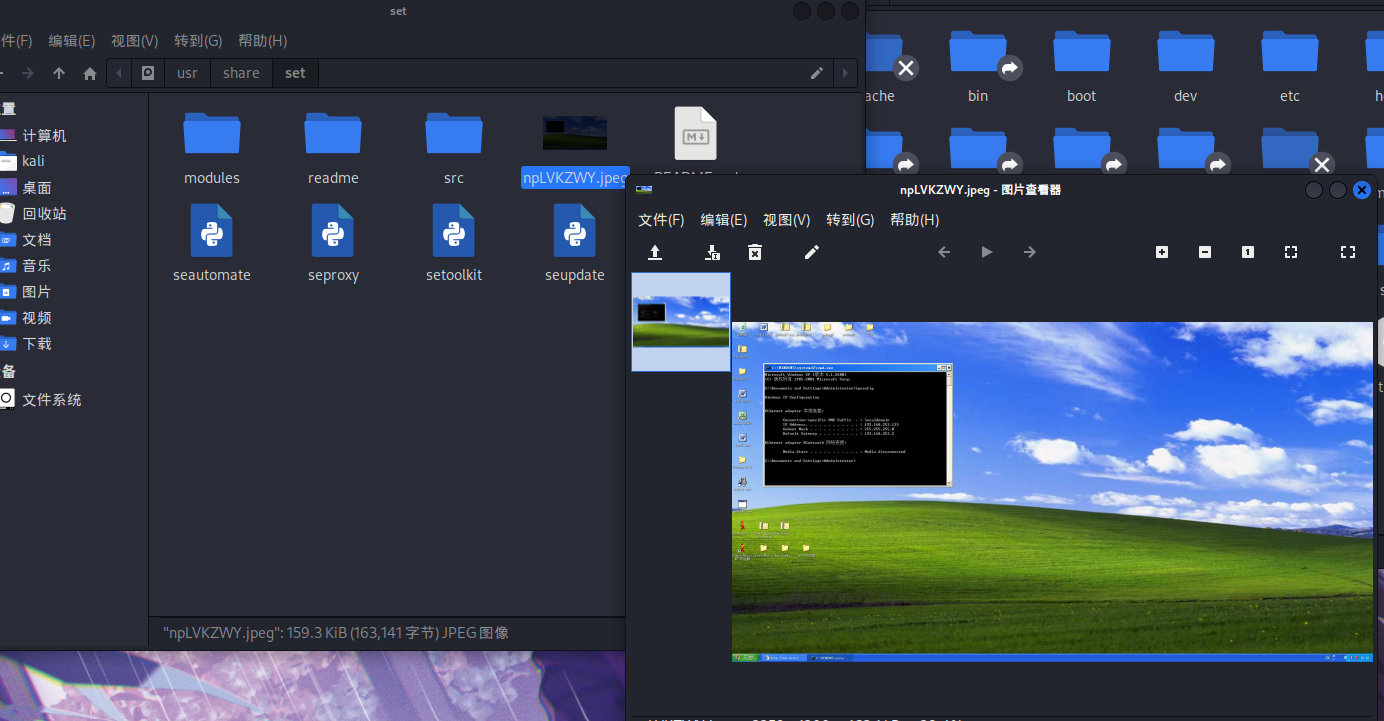Select setoolkit Python file
The width and height of the screenshot is (1384, 721).
[x=454, y=243]
